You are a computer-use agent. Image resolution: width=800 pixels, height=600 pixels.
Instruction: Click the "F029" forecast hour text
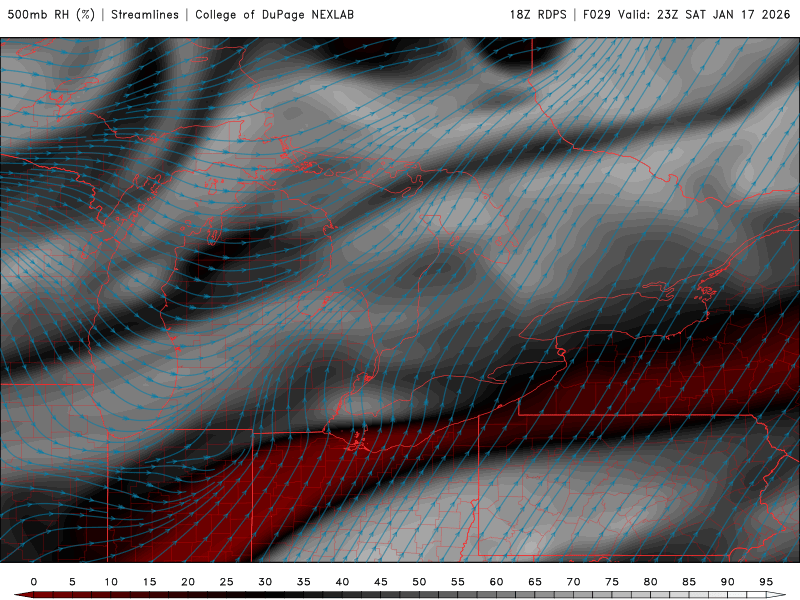click(596, 14)
